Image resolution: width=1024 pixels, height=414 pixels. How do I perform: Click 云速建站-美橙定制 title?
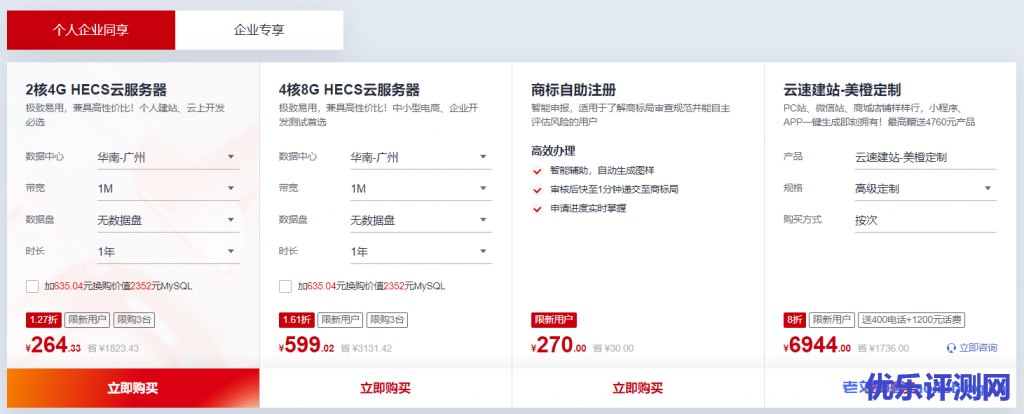842,90
